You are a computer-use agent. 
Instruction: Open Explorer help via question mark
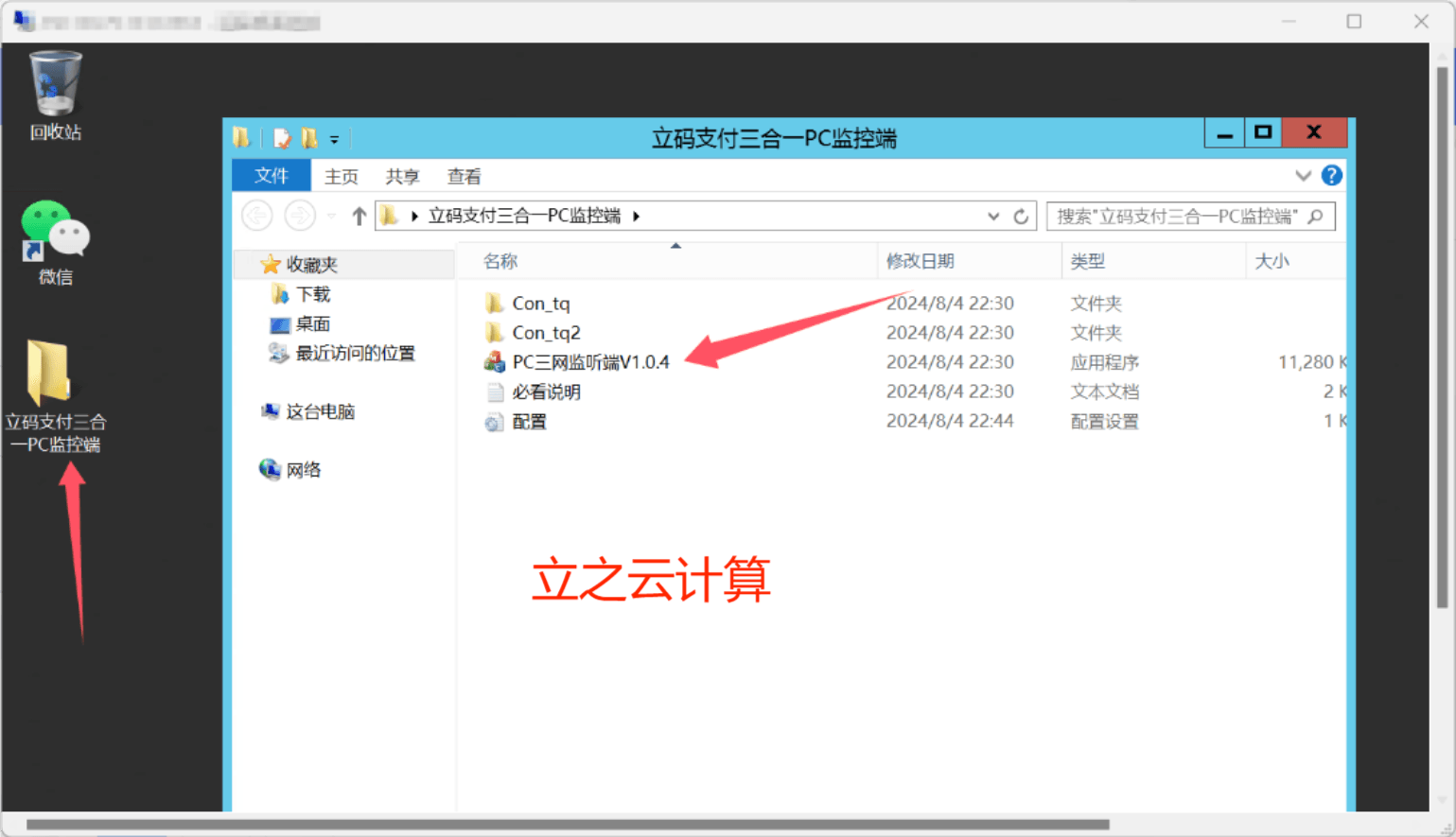pyautogui.click(x=1332, y=175)
